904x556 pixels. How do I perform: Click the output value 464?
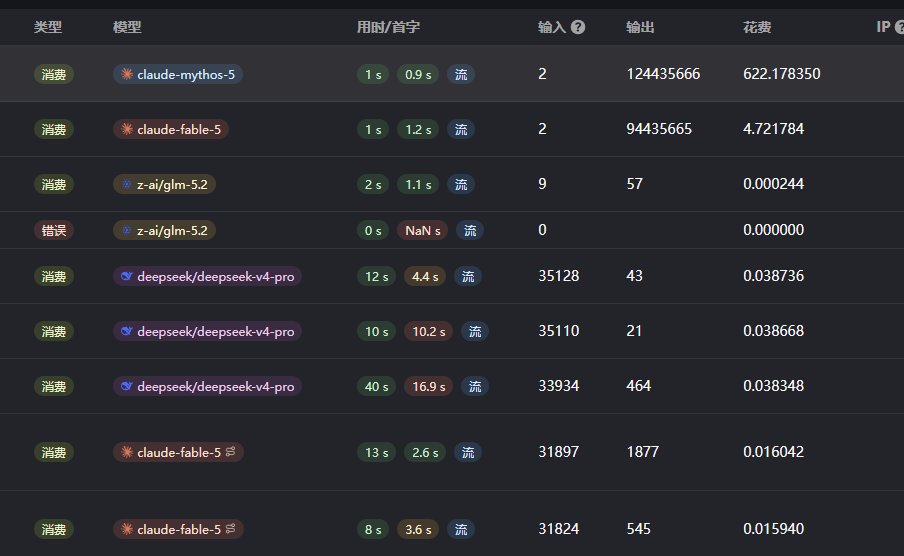[638, 385]
